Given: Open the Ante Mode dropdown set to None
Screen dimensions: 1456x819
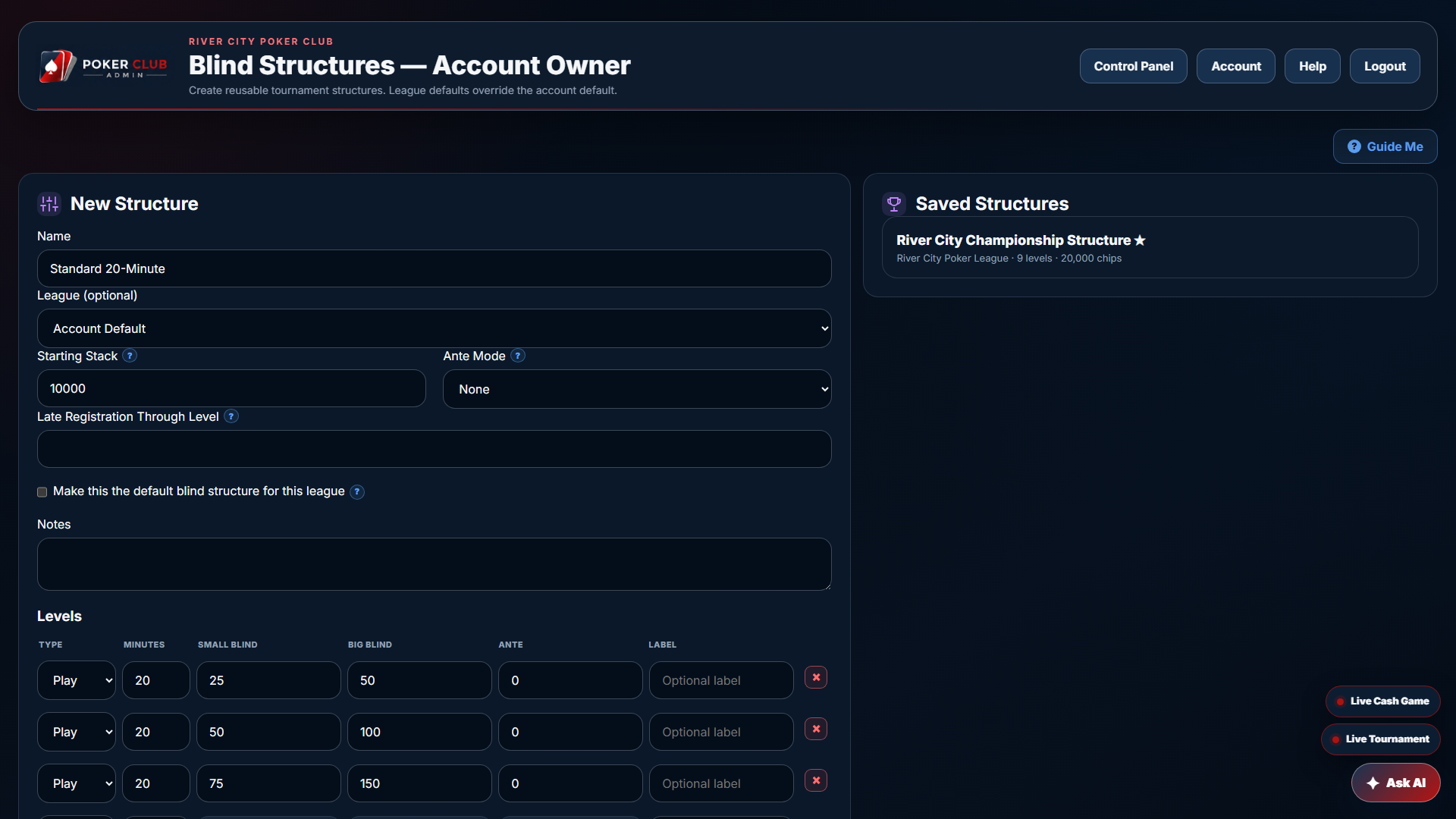Looking at the screenshot, I should (637, 389).
